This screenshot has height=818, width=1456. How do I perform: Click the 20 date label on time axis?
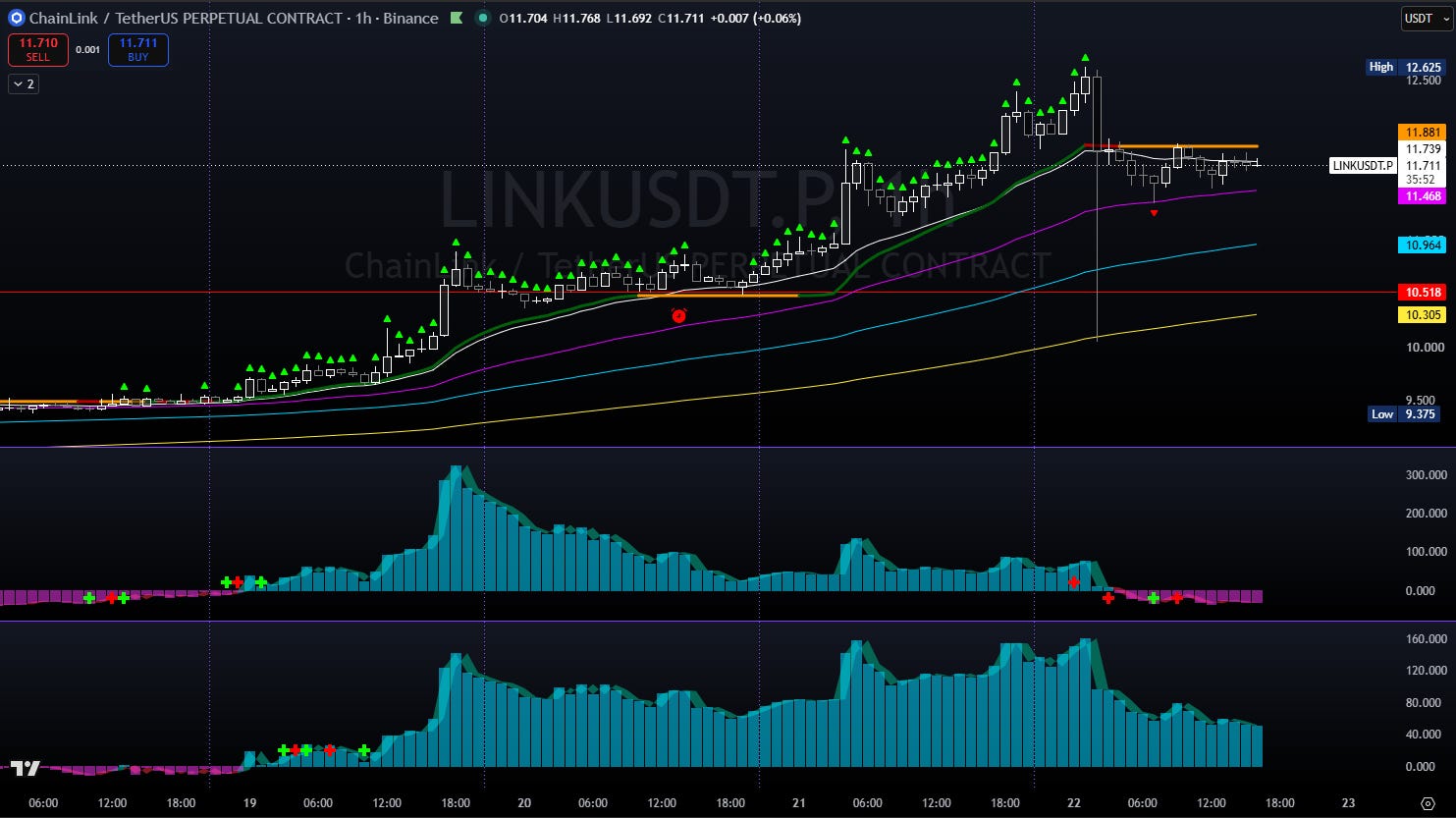click(524, 802)
